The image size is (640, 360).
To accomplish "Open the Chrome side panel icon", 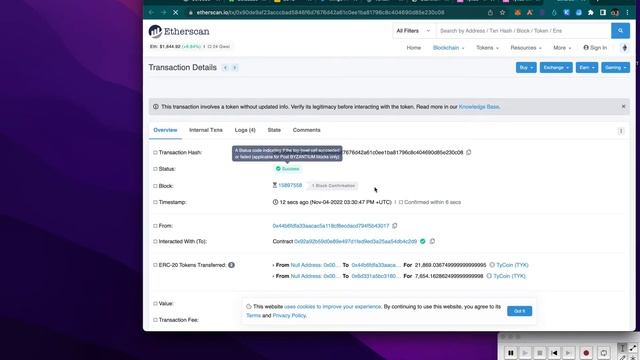I will tap(603, 13).
